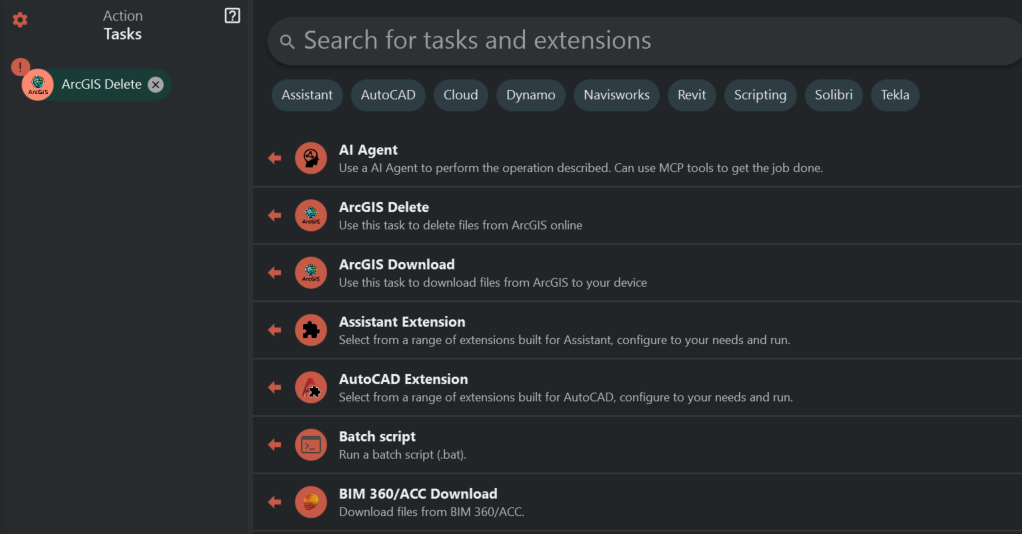Add ArcGIS Delete using its left arrow
Image resolution: width=1022 pixels, height=534 pixels.
[274, 216]
